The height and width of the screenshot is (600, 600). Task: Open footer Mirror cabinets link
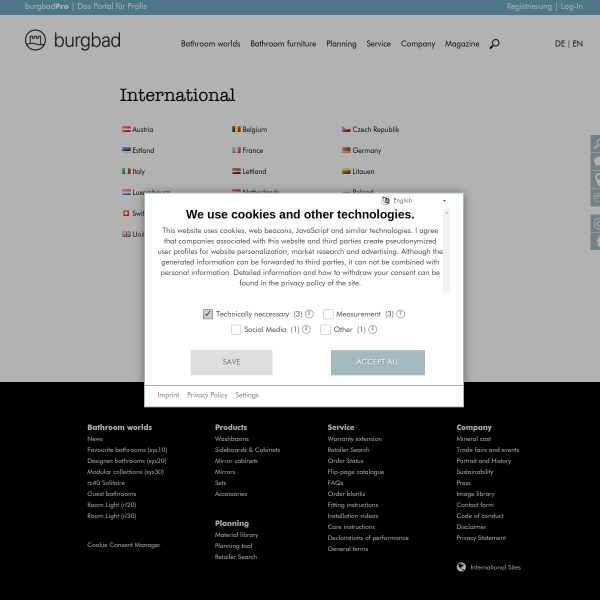pos(236,461)
